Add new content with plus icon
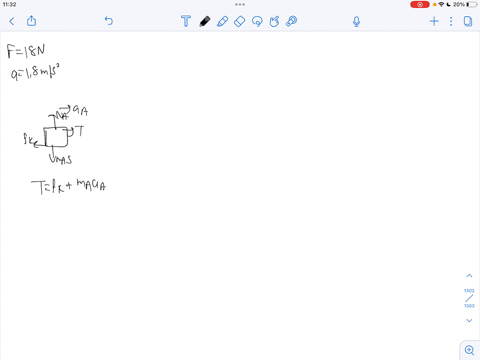Viewport: 480px width, 360px height. 434,22
